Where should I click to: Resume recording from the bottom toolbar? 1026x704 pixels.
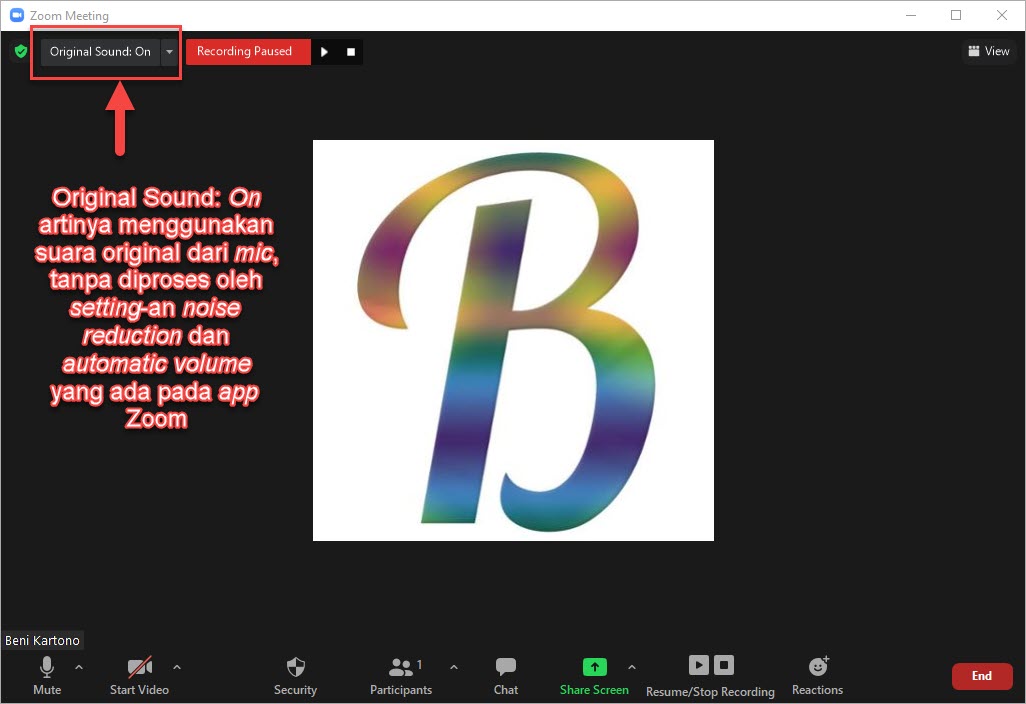pyautogui.click(x=699, y=665)
